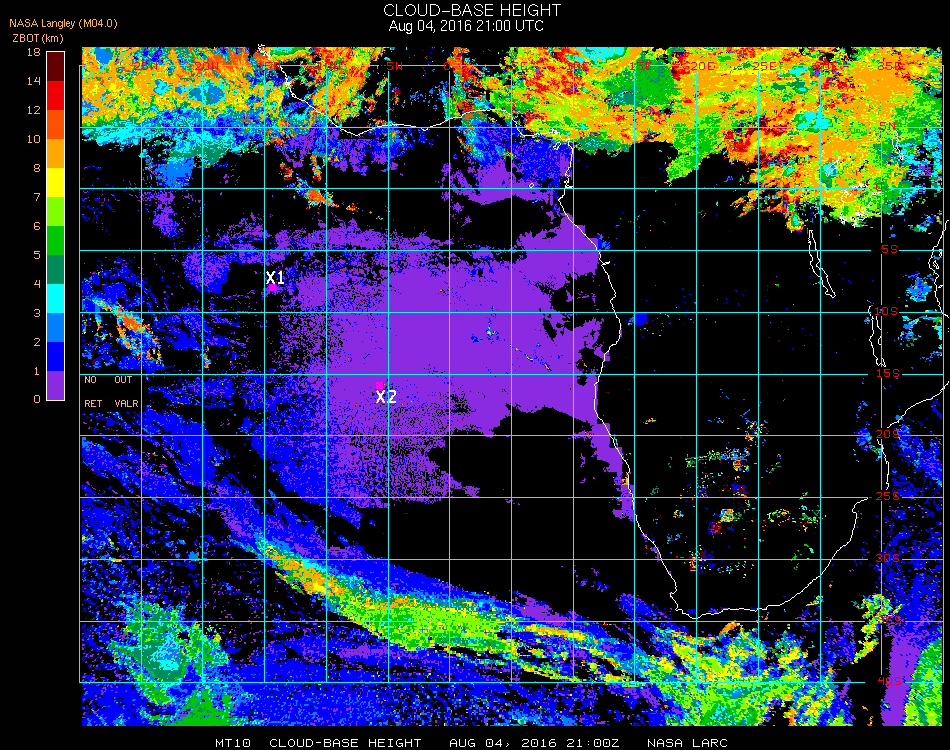950x750 pixels.
Task: Click the 'RET' label under the legend
Action: pyautogui.click(x=93, y=403)
